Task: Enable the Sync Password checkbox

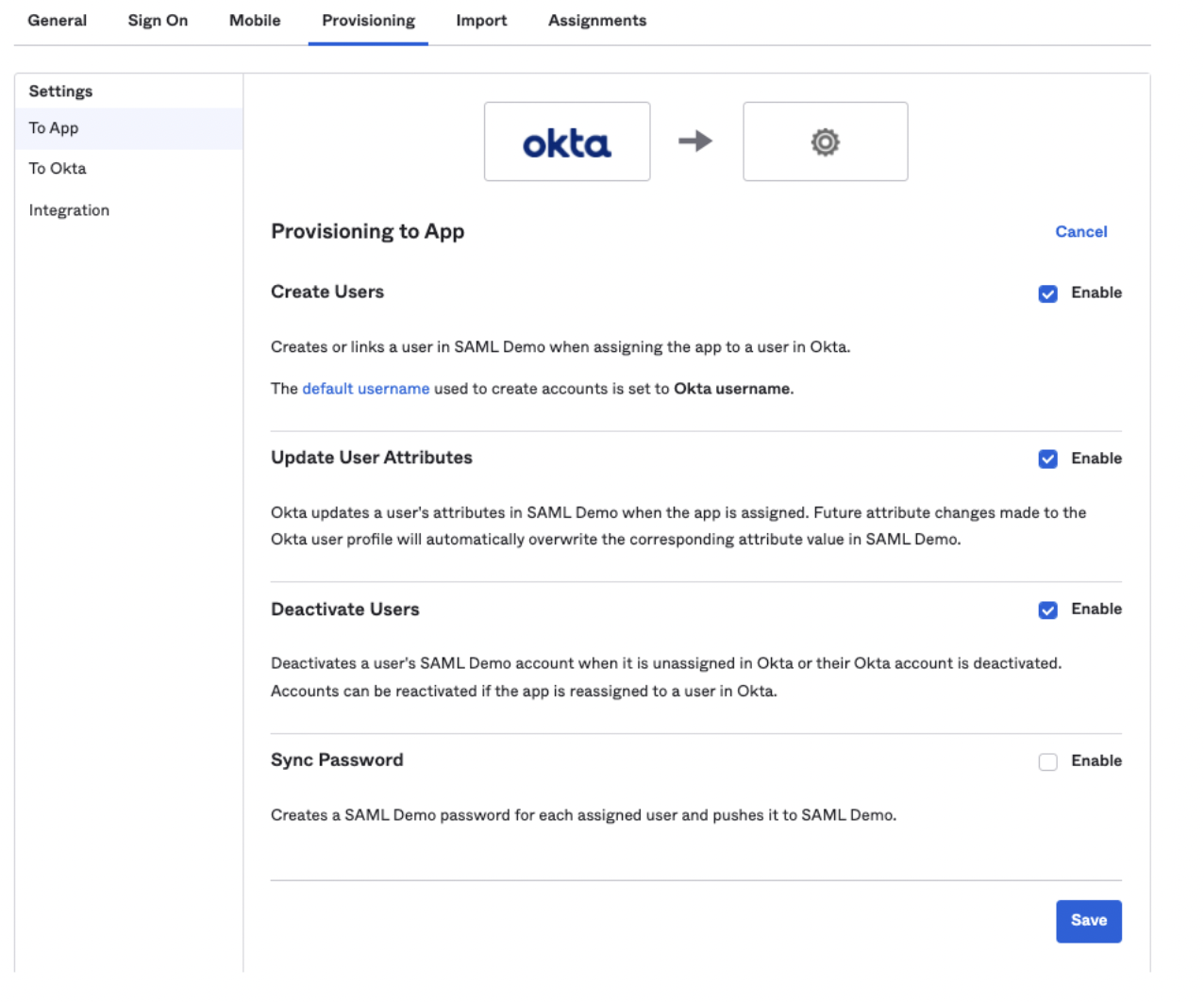Action: (1047, 761)
